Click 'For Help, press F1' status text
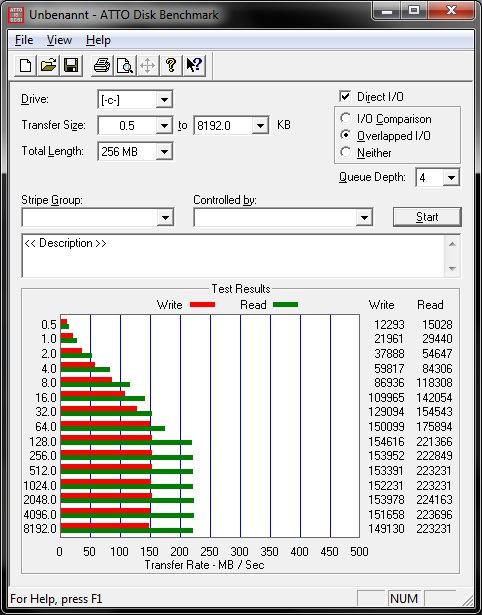The image size is (482, 615). click(56, 599)
